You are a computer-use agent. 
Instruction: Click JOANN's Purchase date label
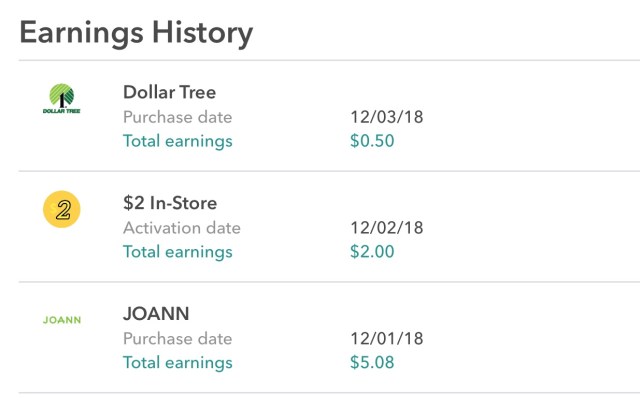pyautogui.click(x=177, y=339)
